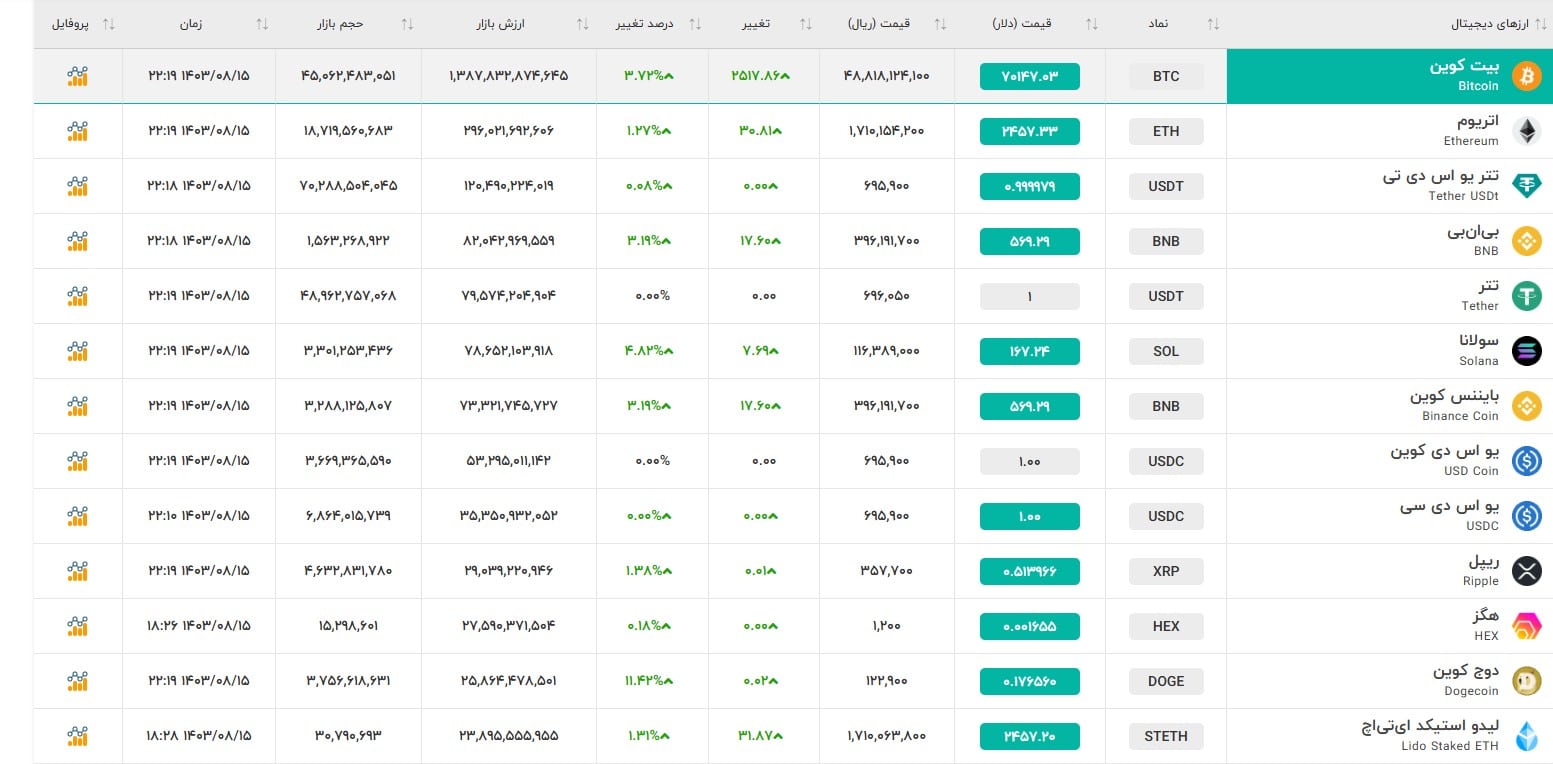Sort by market volume column header
Viewport: 1553px width, 764px height.
[335, 24]
